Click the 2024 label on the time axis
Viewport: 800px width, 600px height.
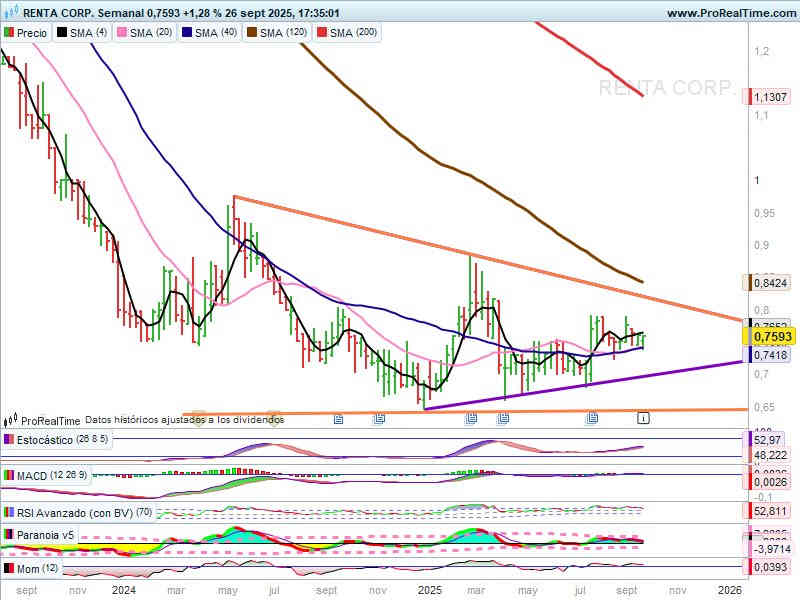point(124,590)
